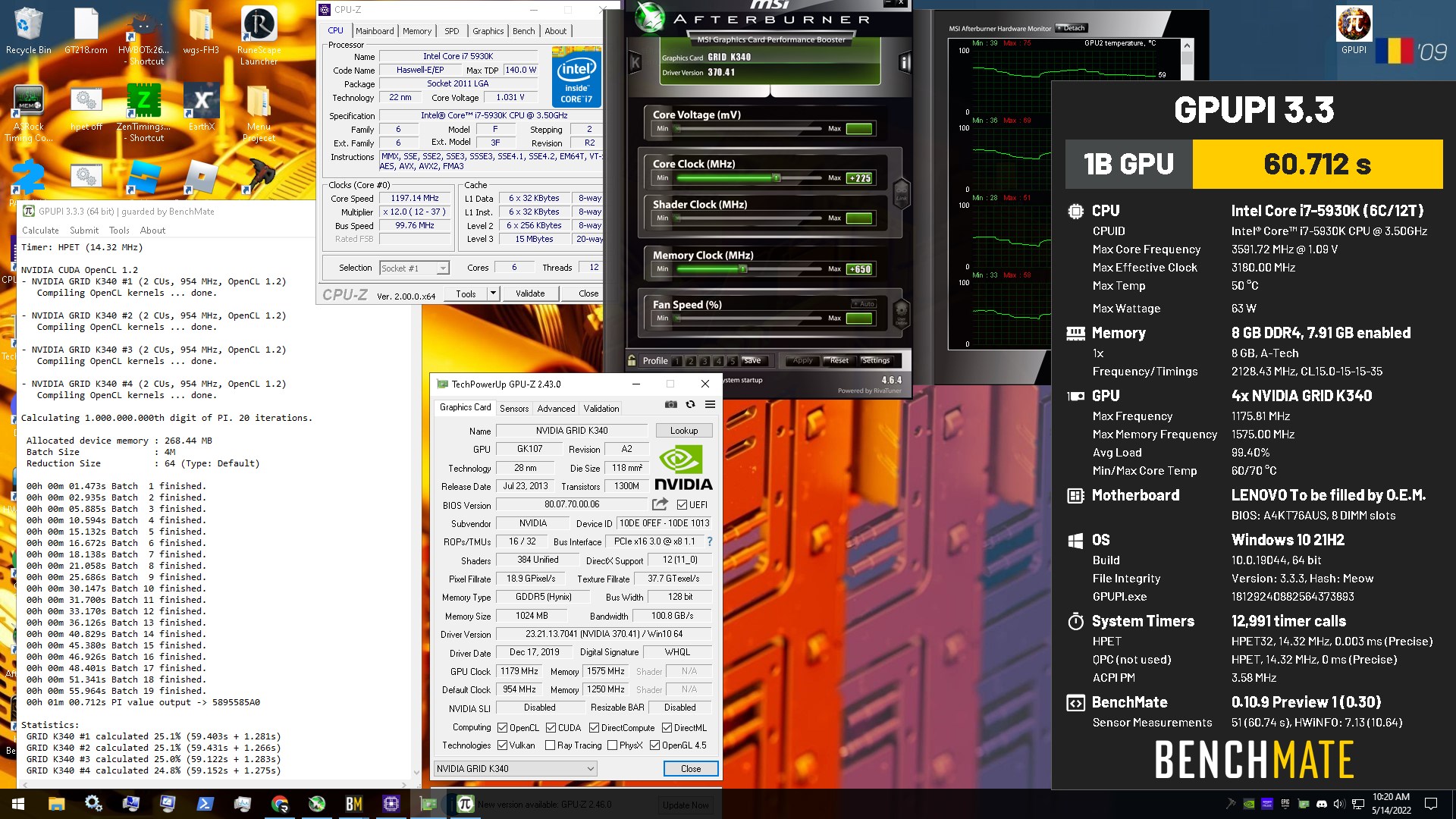Switch to the Bench tab in CPU-Z
Image resolution: width=1456 pixels, height=819 pixels.
[523, 31]
